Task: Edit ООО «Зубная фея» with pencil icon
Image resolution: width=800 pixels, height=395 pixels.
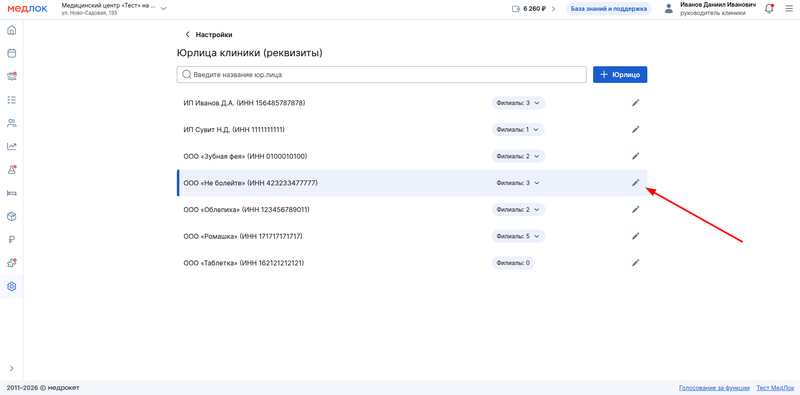Action: [x=635, y=156]
